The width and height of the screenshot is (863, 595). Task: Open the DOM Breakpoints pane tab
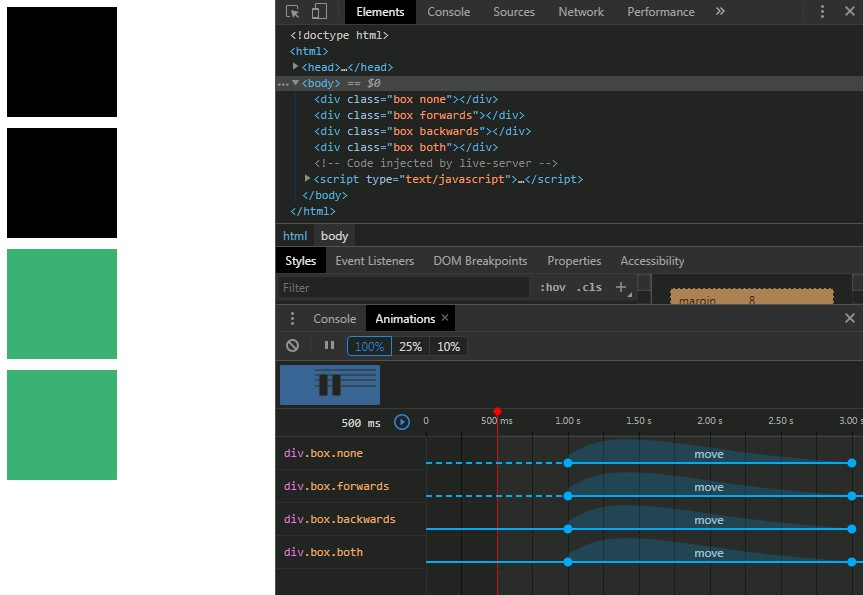(480, 261)
